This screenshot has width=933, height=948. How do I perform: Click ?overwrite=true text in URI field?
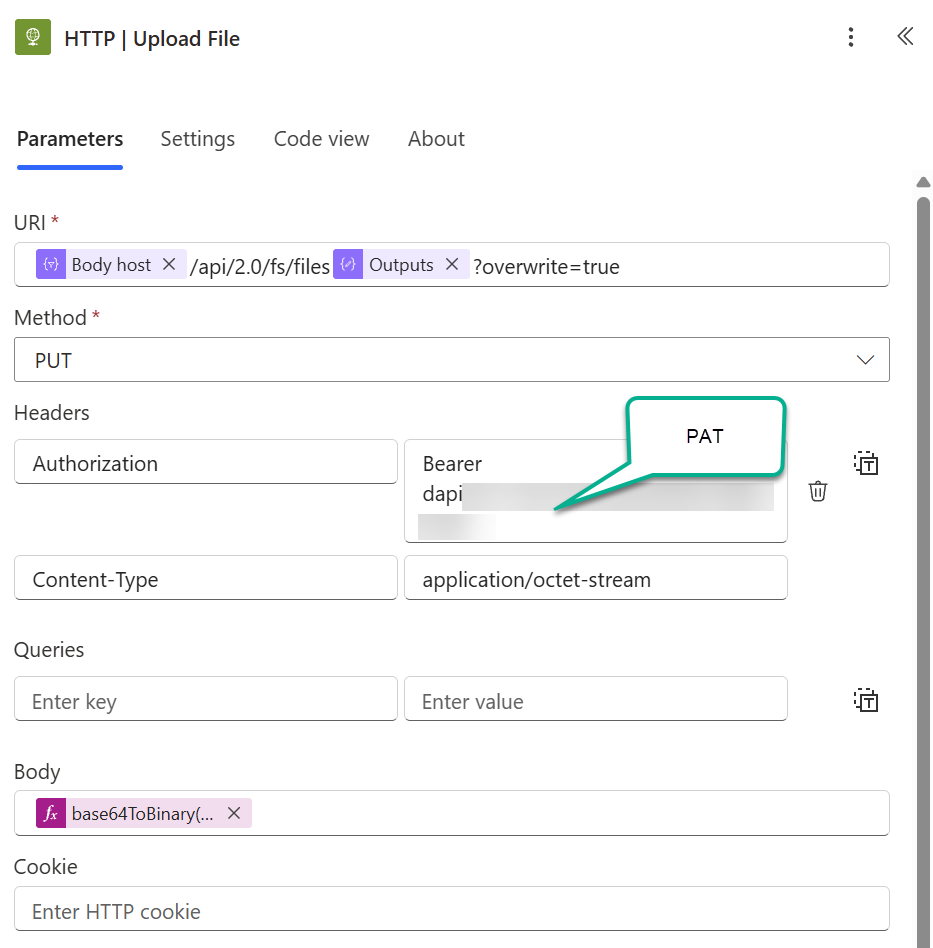tap(547, 267)
